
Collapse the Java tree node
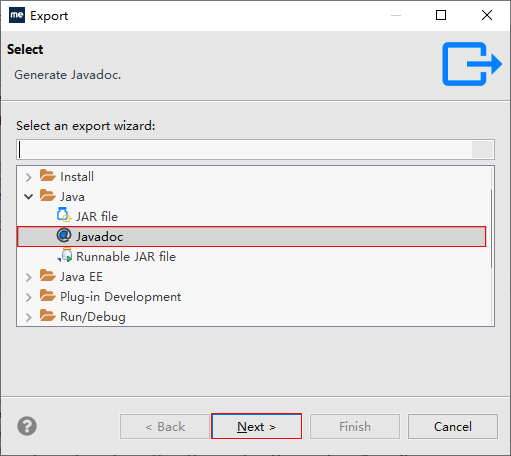tap(29, 197)
